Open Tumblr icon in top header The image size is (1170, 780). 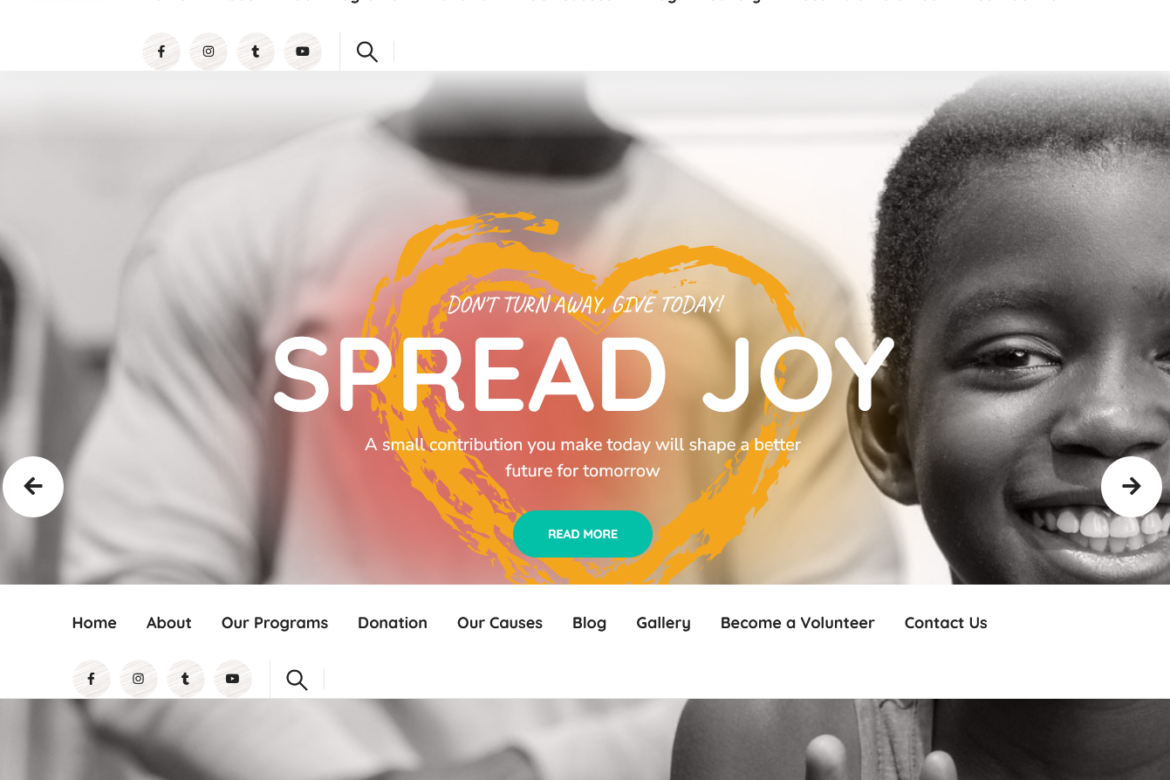pos(255,52)
